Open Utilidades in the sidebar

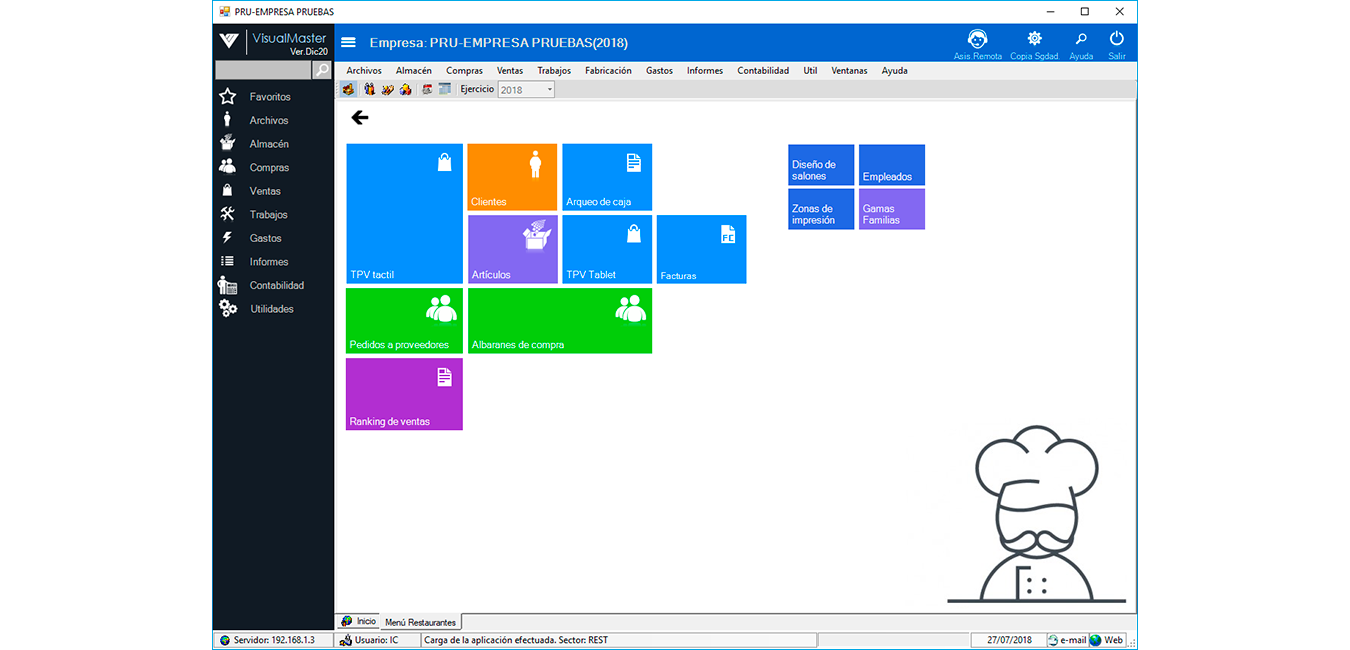tap(271, 309)
